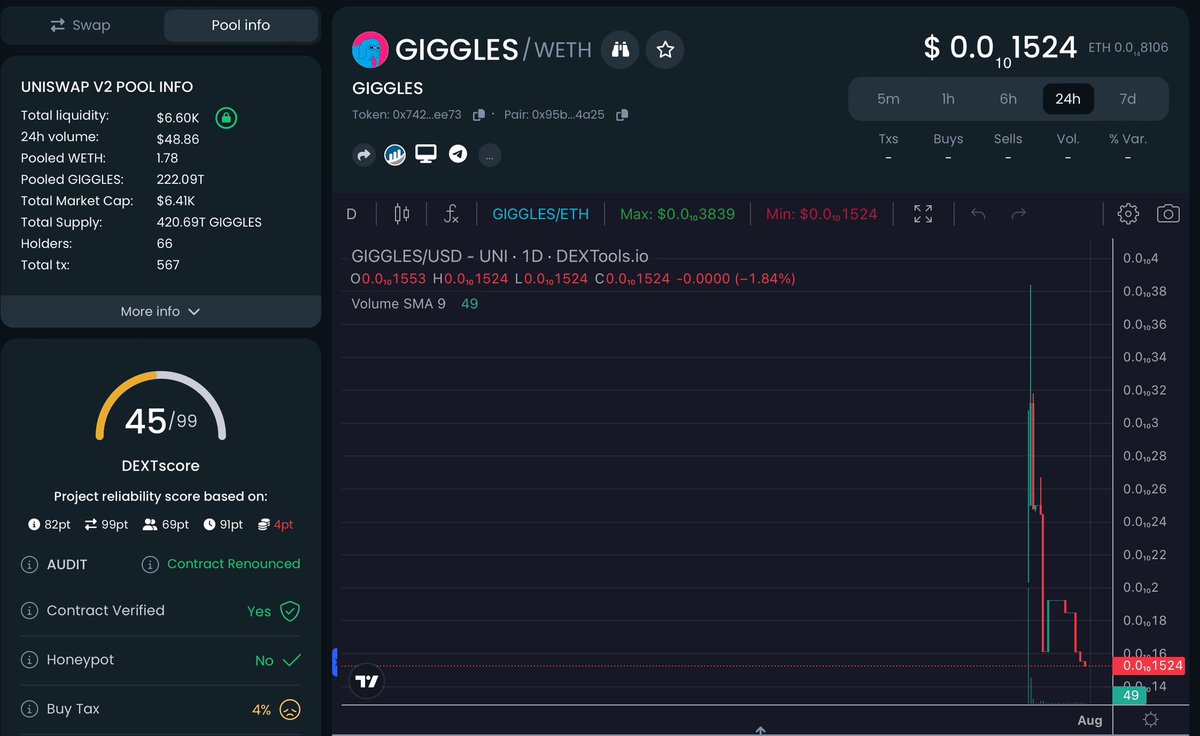Select the 6h timeframe stats
Viewport: 1200px width, 736px height.
[x=1008, y=98]
